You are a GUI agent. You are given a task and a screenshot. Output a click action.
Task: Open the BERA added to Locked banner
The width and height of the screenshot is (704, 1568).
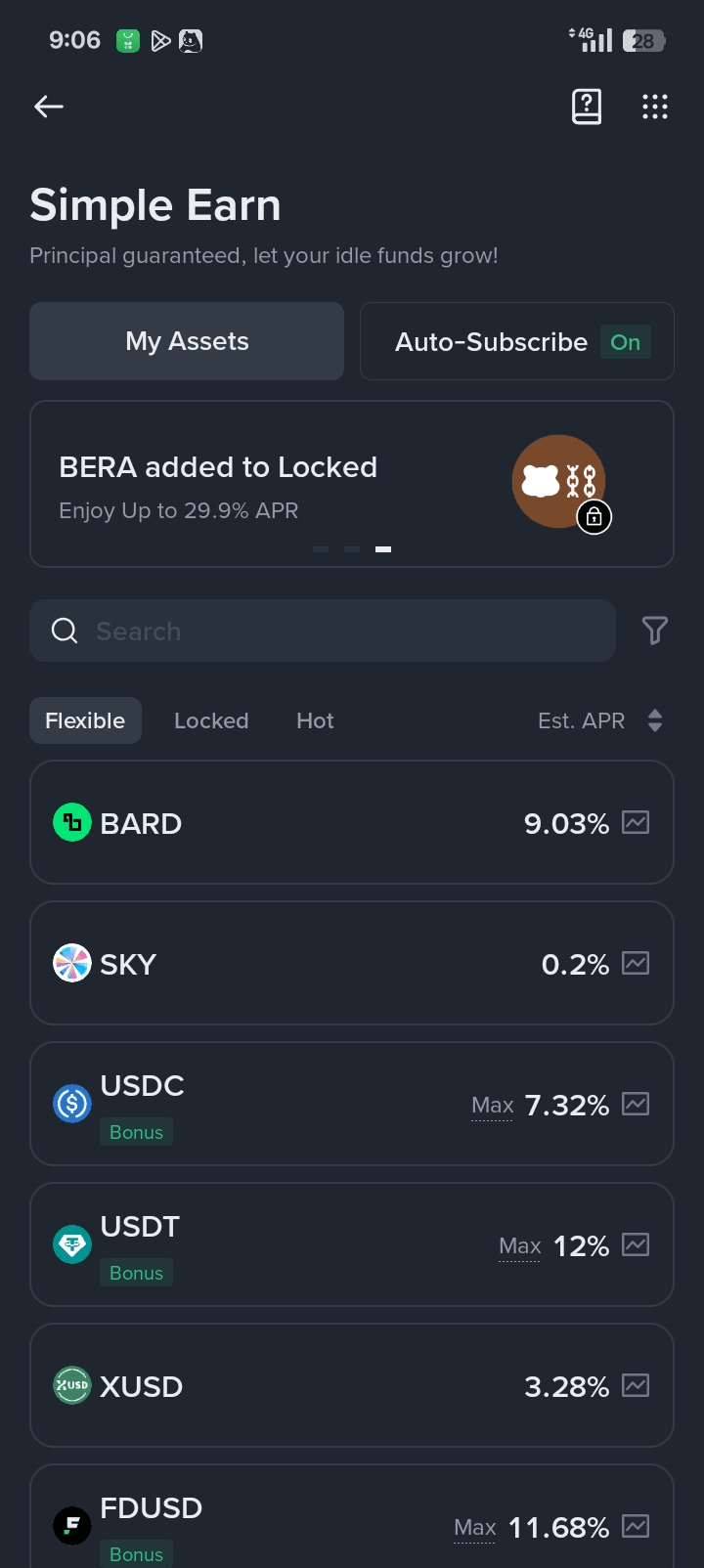pyautogui.click(x=293, y=484)
